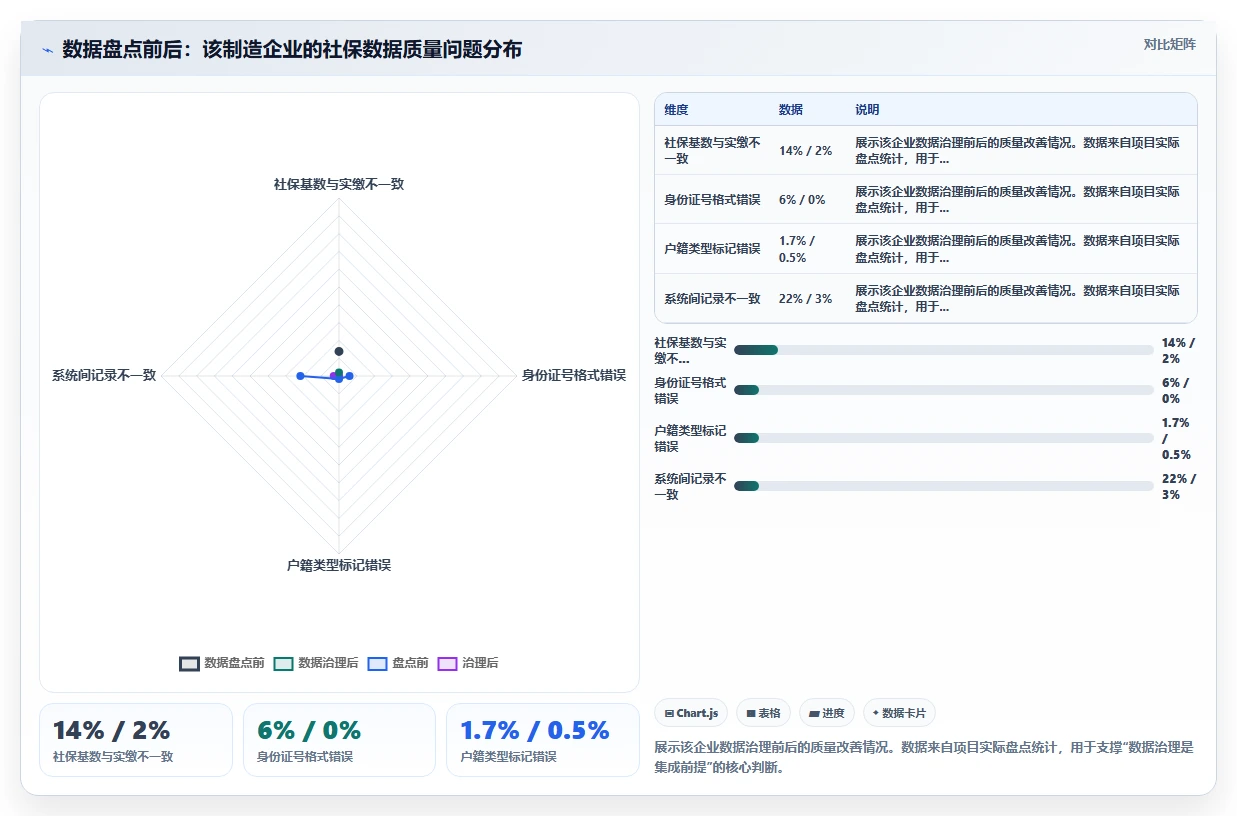Click radar axis label 户籍类型标记错误
Viewport: 1237px width, 816px height.
(339, 565)
